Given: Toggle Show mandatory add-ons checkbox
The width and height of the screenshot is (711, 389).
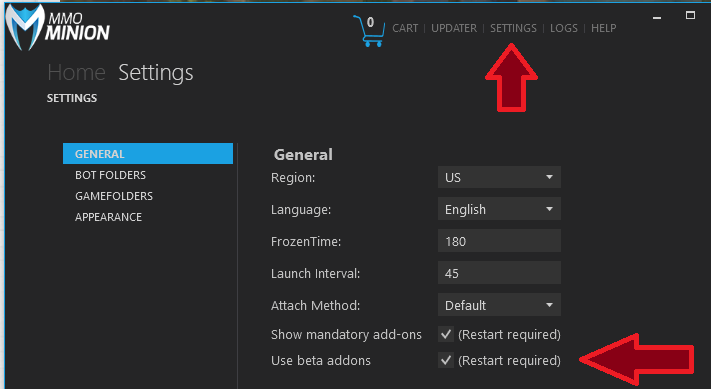Looking at the screenshot, I should pyautogui.click(x=446, y=335).
